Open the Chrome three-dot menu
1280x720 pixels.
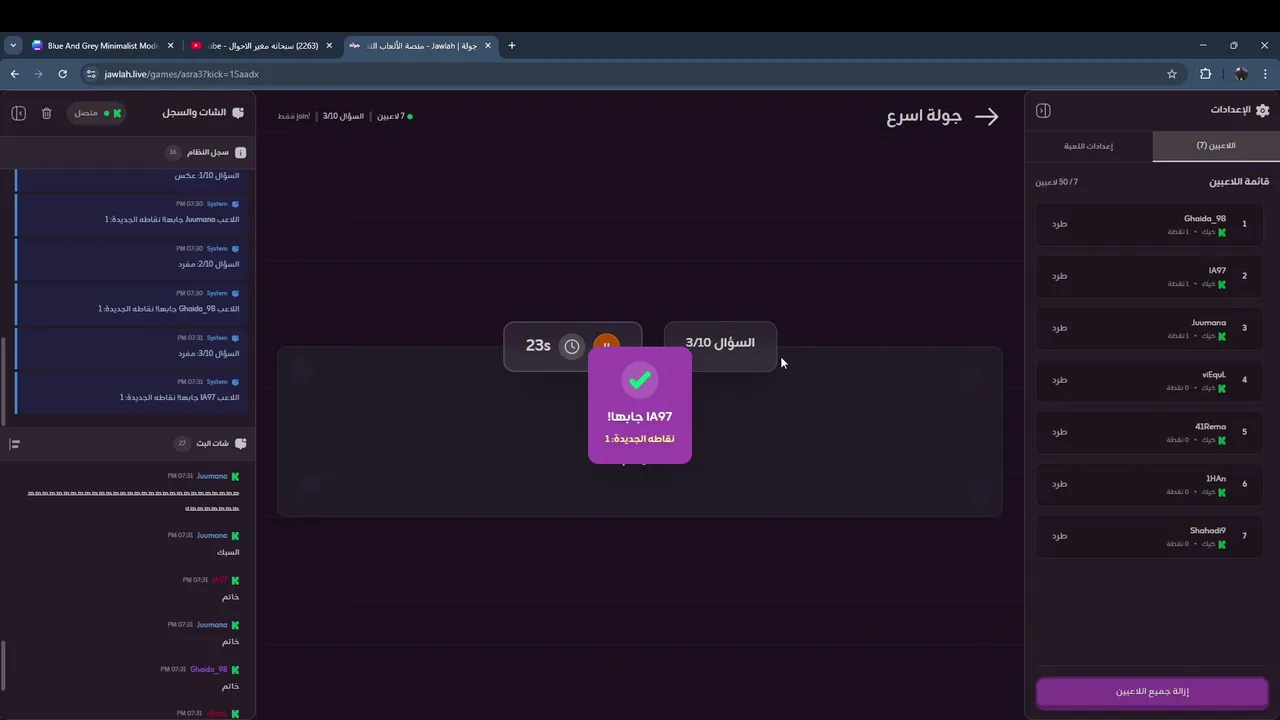click(1266, 74)
